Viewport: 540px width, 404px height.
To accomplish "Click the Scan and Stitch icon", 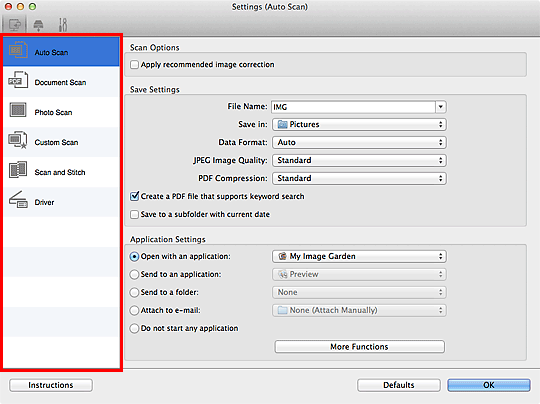I will pyautogui.click(x=18, y=170).
